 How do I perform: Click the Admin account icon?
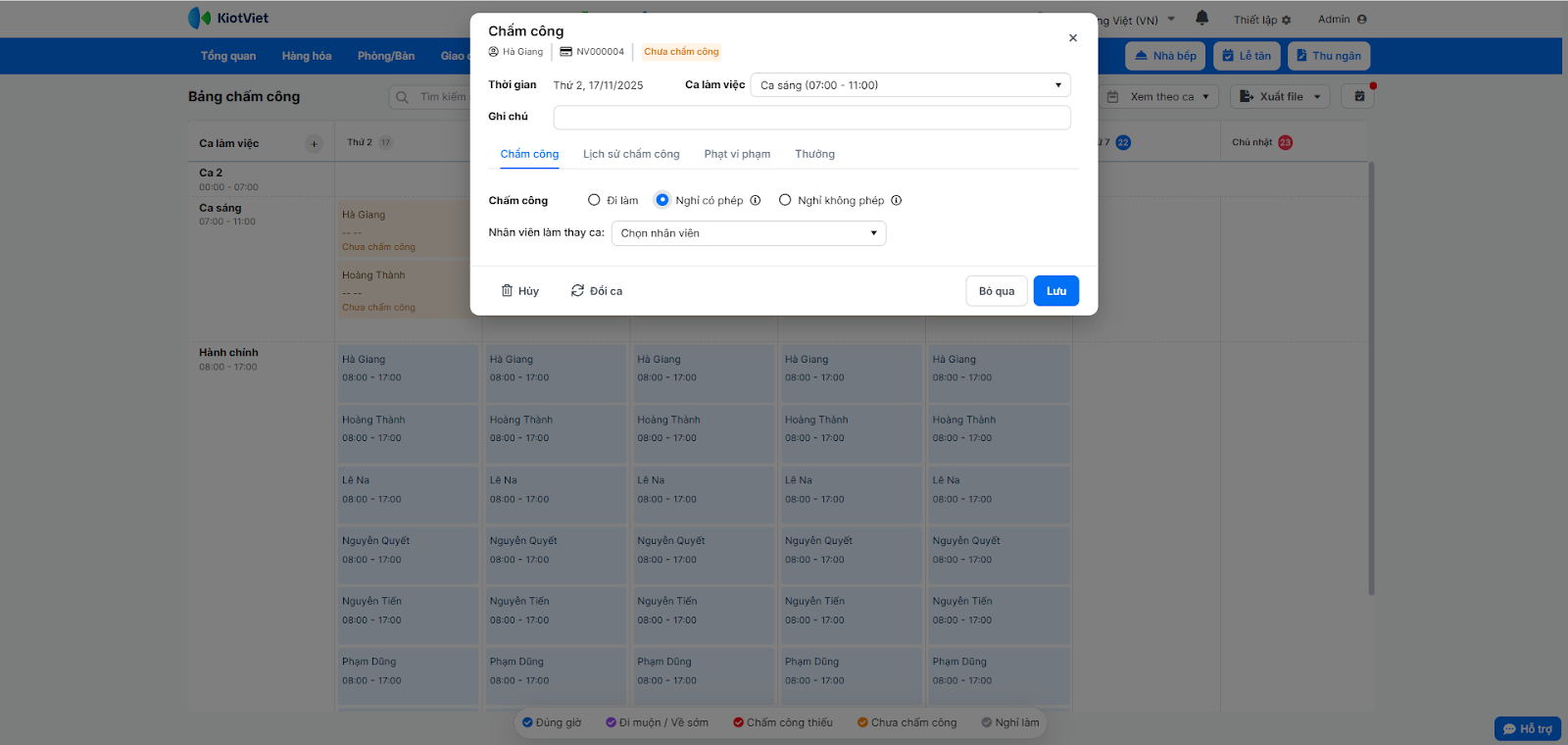(1362, 20)
